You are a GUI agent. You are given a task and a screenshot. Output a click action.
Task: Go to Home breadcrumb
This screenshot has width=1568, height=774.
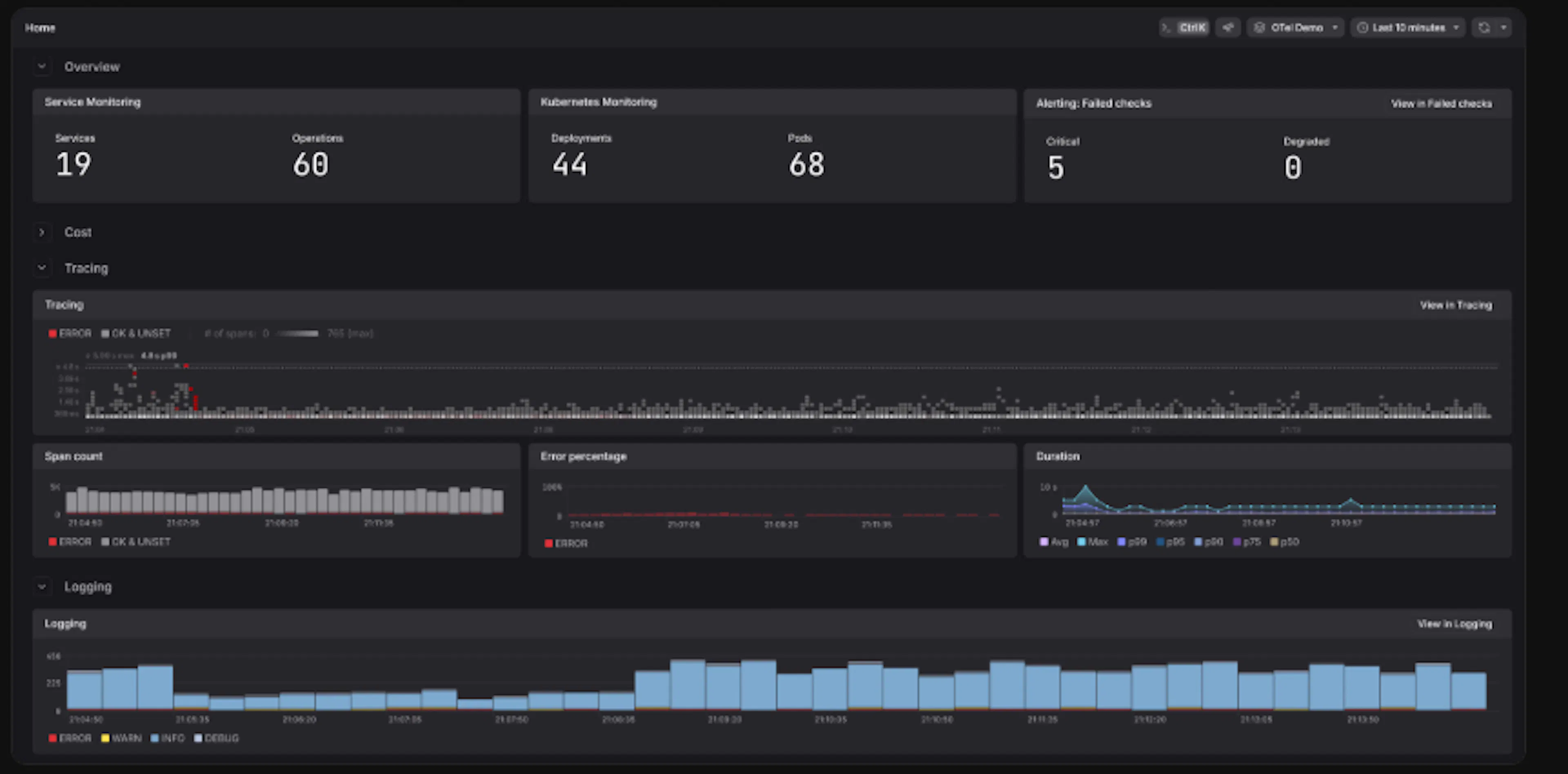pos(40,28)
